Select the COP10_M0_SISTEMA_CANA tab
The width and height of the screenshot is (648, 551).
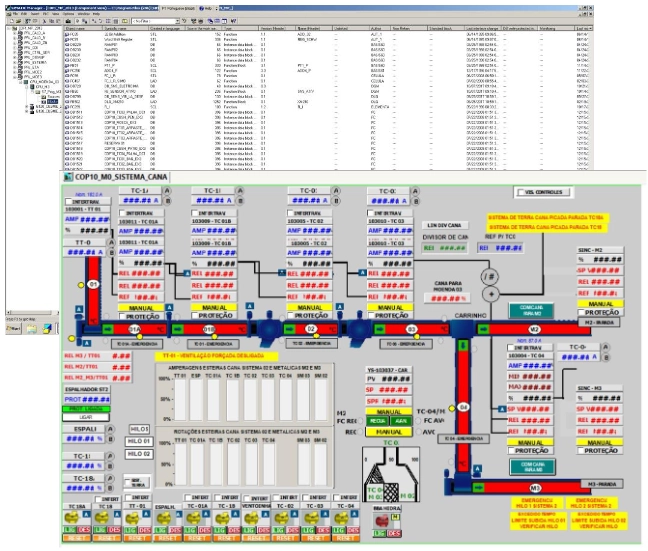click(116, 177)
